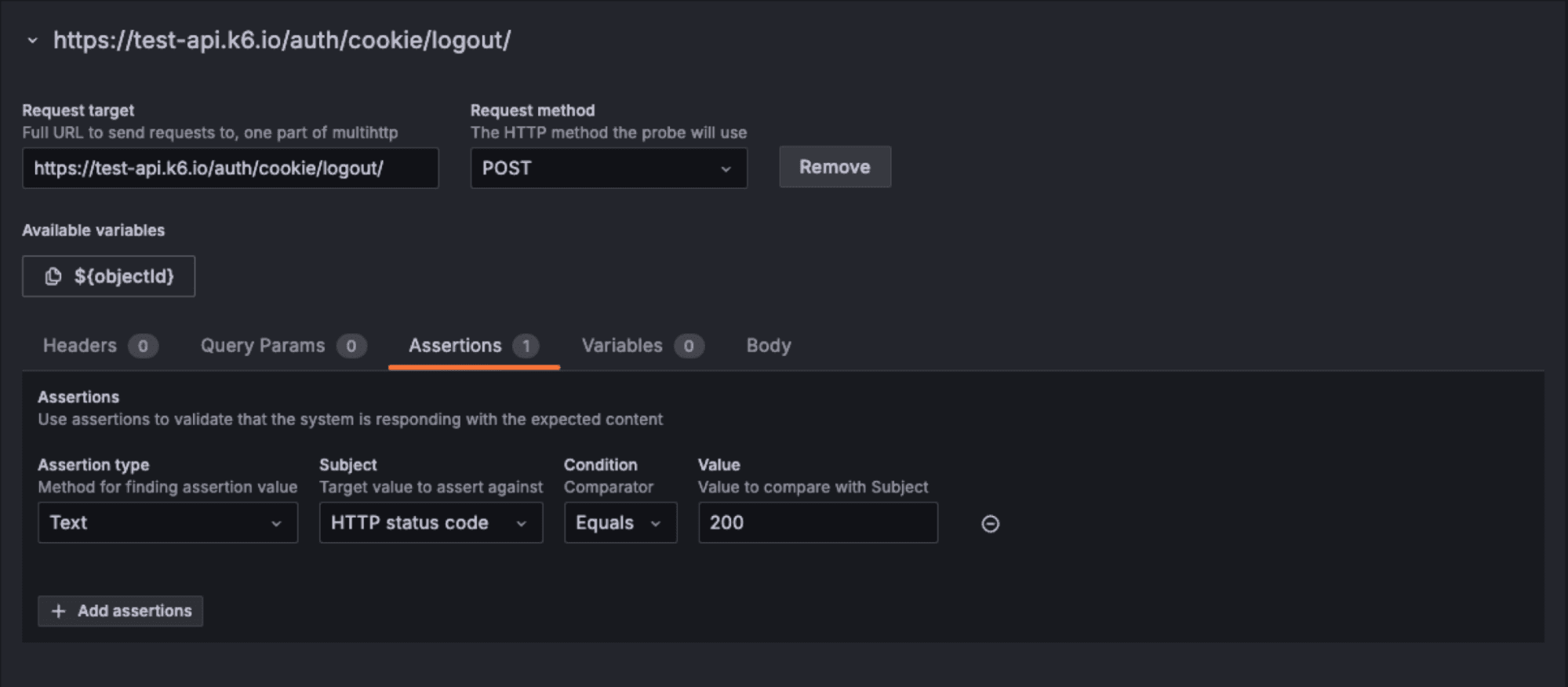Click the Remove button for this request

(x=835, y=166)
